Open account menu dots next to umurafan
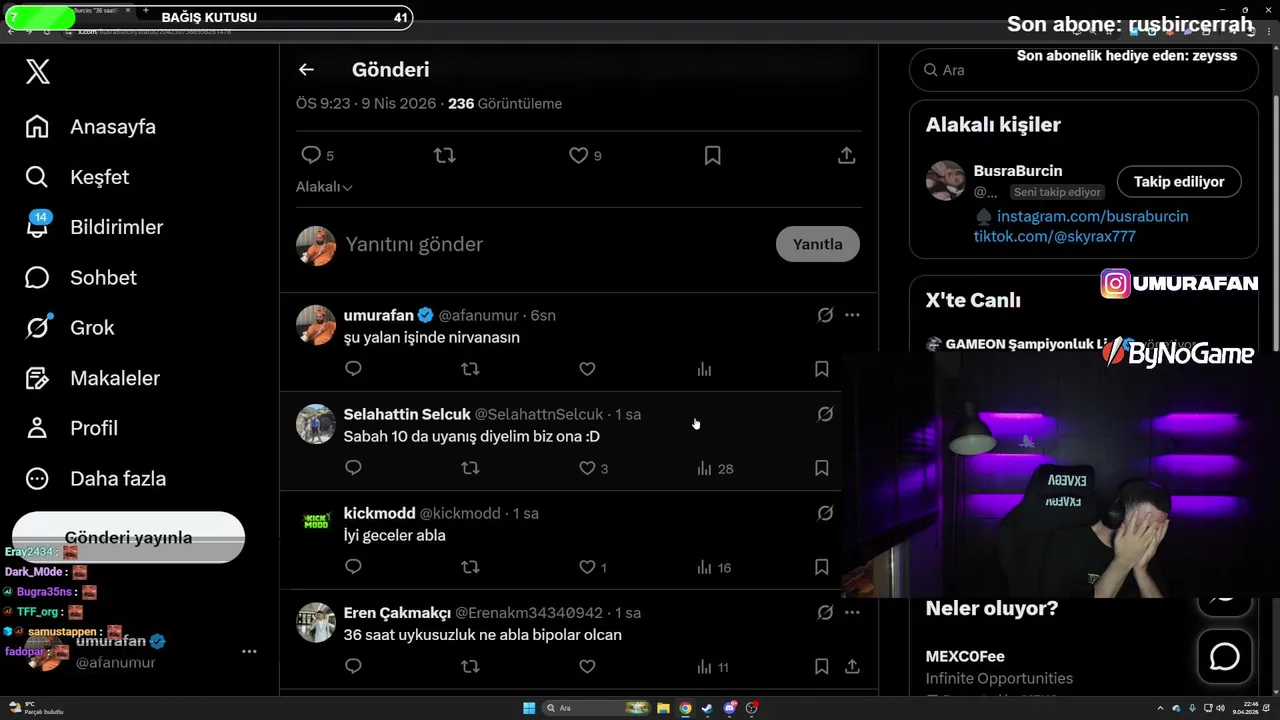 [249, 651]
